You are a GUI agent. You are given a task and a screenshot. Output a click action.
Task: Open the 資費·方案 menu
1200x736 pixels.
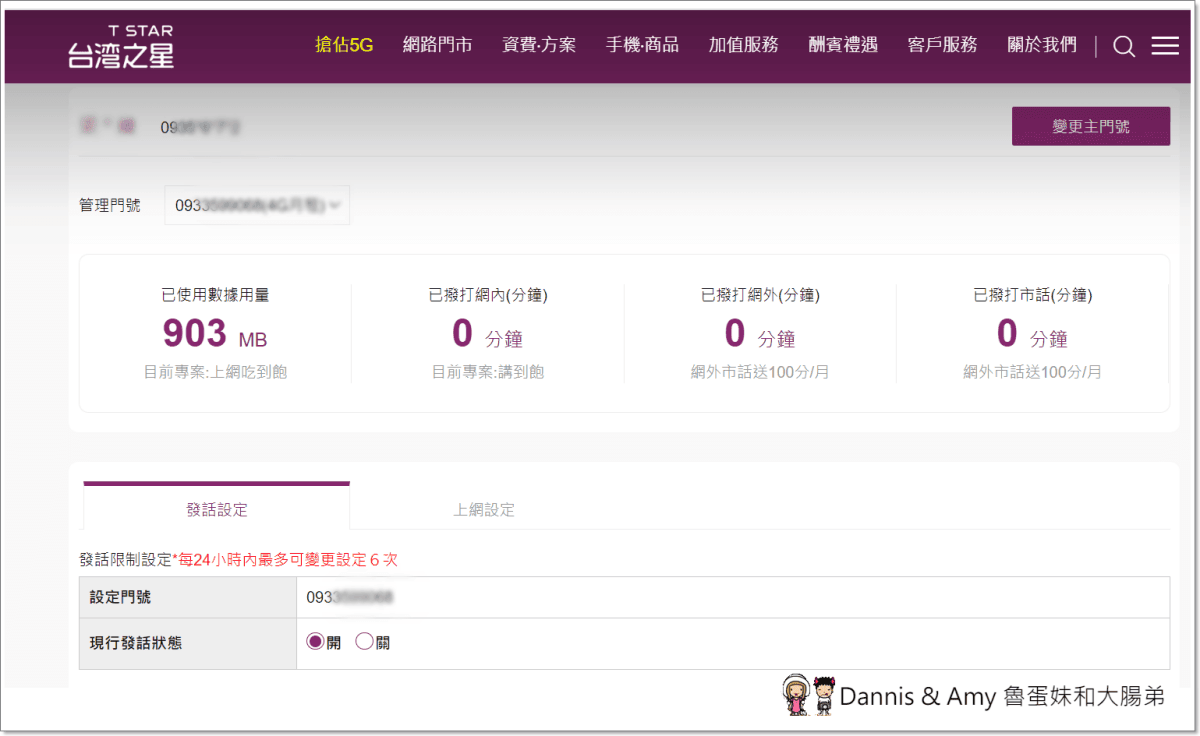pyautogui.click(x=539, y=45)
